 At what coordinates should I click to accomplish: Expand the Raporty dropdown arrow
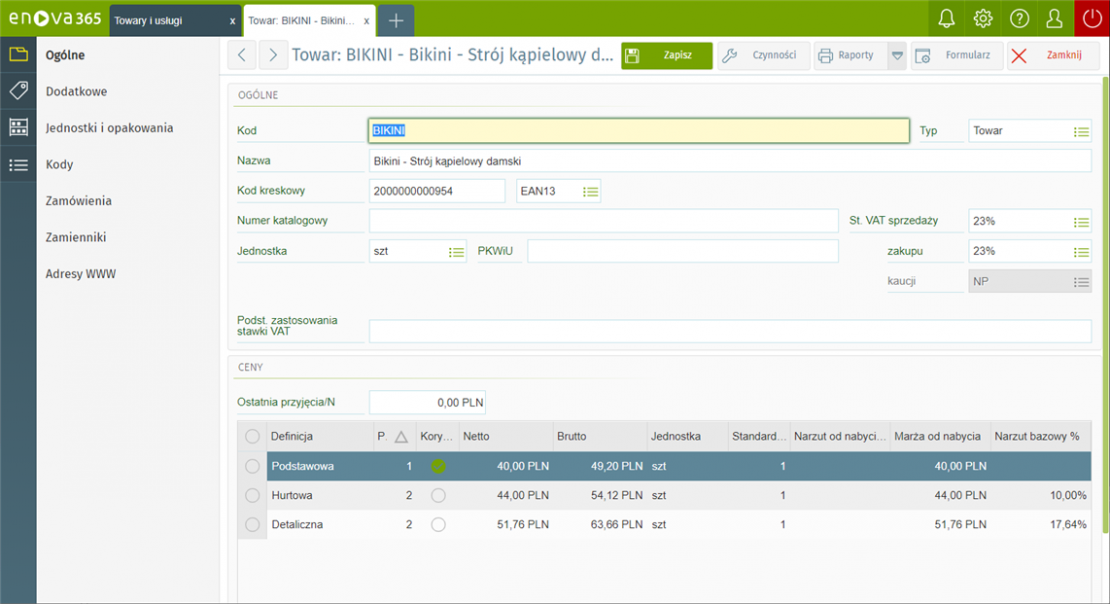pyautogui.click(x=896, y=56)
